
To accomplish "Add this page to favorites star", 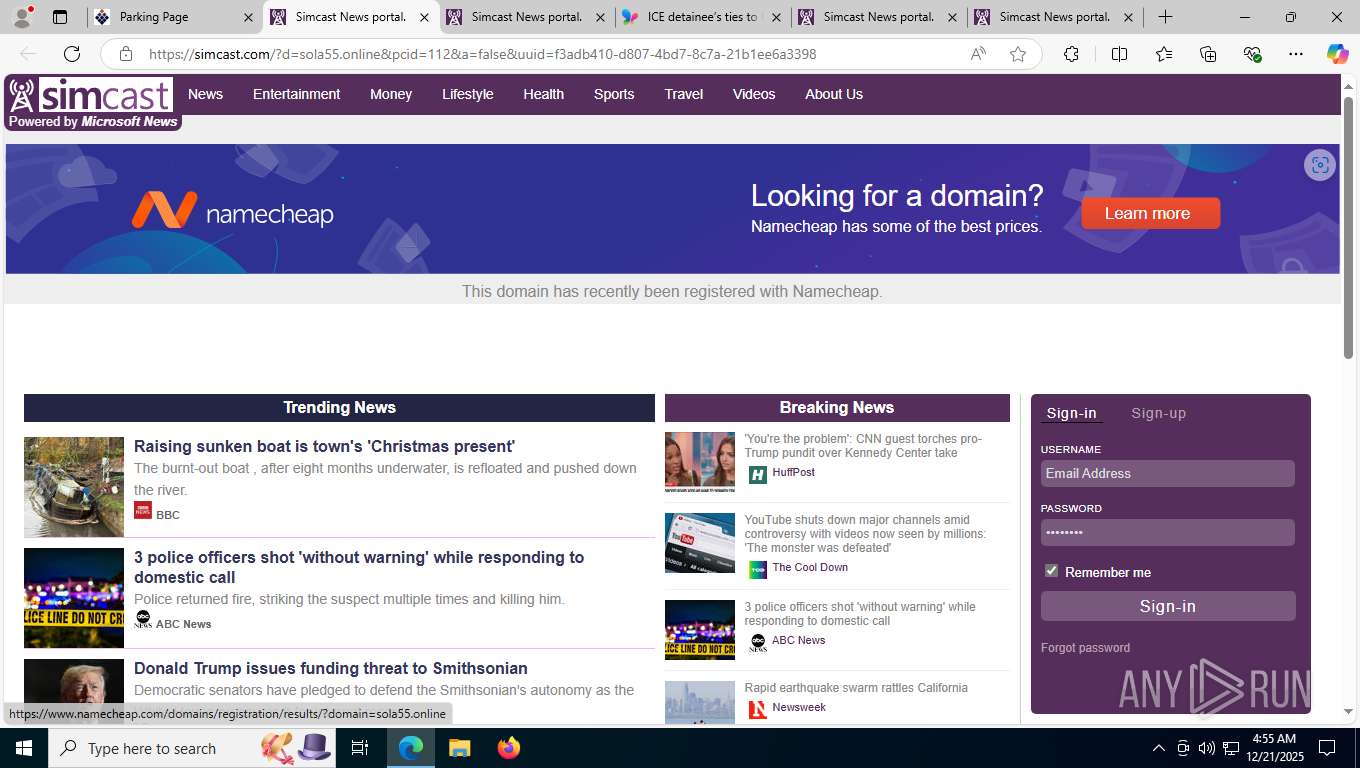I will coord(1018,54).
